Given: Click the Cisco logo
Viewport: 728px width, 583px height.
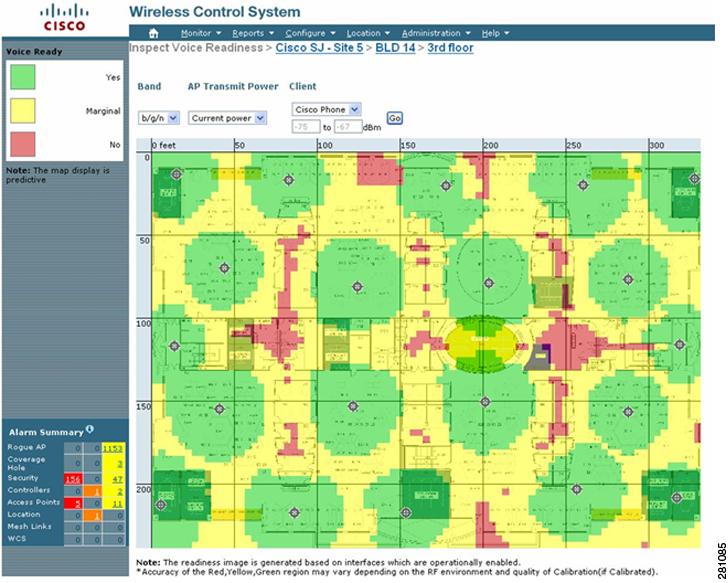Looking at the screenshot, I should [x=64, y=17].
